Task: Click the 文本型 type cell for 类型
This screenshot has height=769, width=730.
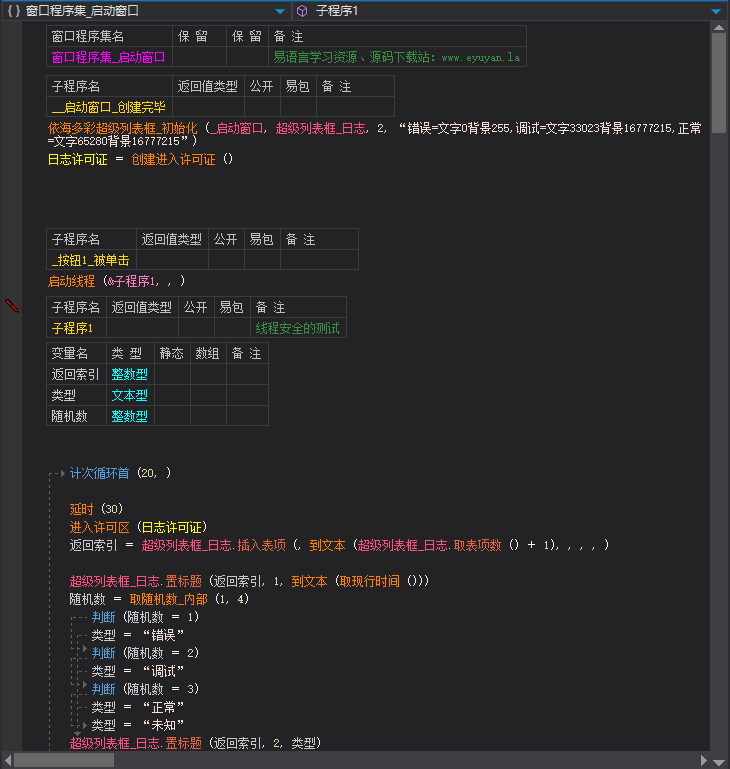Action: click(130, 395)
